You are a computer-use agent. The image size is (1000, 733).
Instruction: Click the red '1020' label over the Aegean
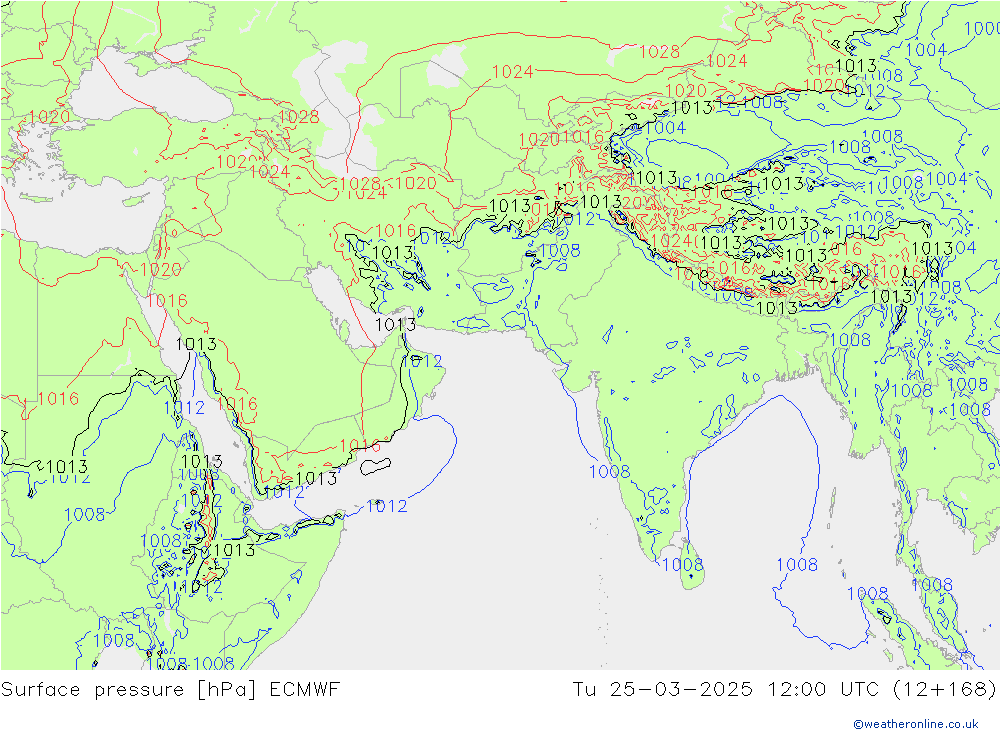tap(49, 117)
